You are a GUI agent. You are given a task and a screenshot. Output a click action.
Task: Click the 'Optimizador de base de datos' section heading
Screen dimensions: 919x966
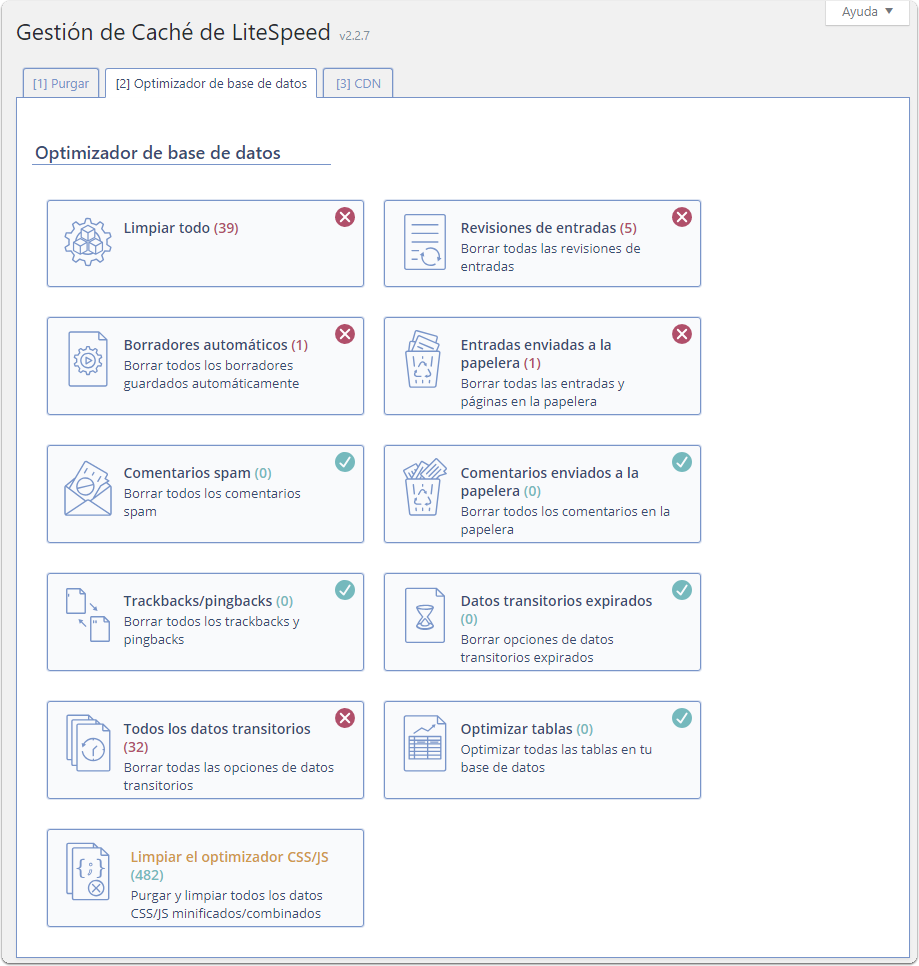click(x=158, y=153)
